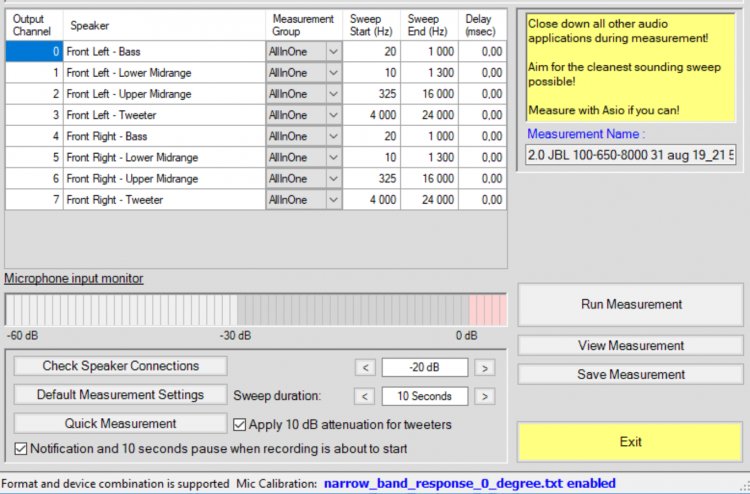750x494 pixels.
Task: Shorten sweep duration with left arrow
Action: [x=365, y=396]
